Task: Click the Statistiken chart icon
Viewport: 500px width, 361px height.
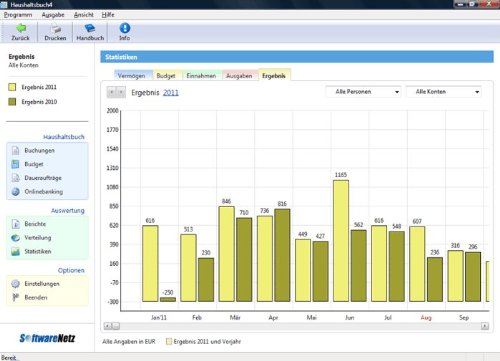Action: 15,251
